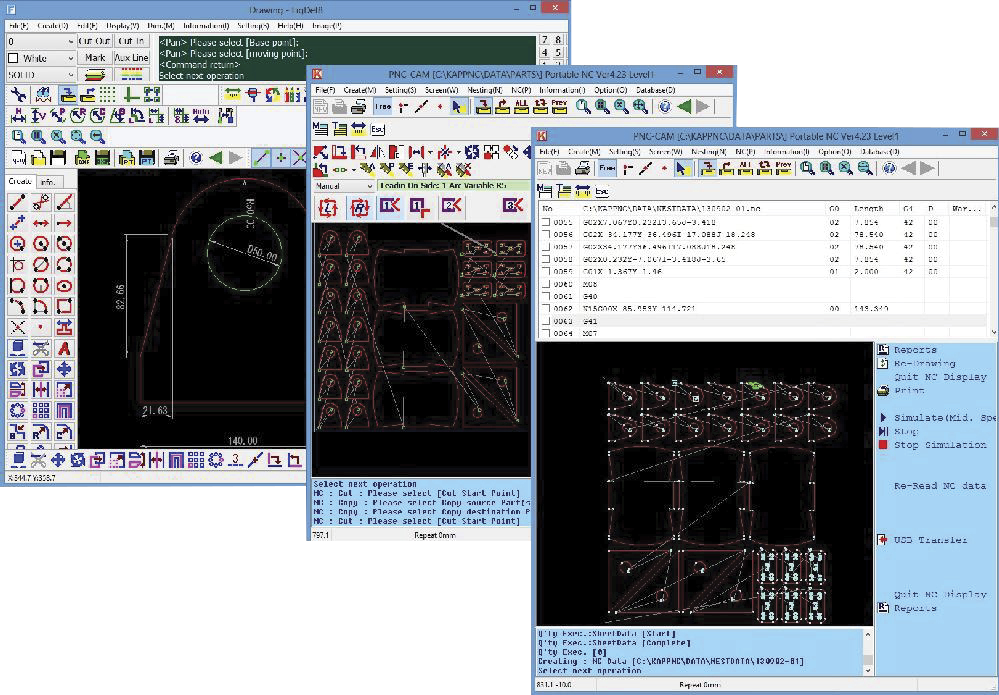Click Stop Simulation in the right panel

pyautogui.click(x=939, y=445)
